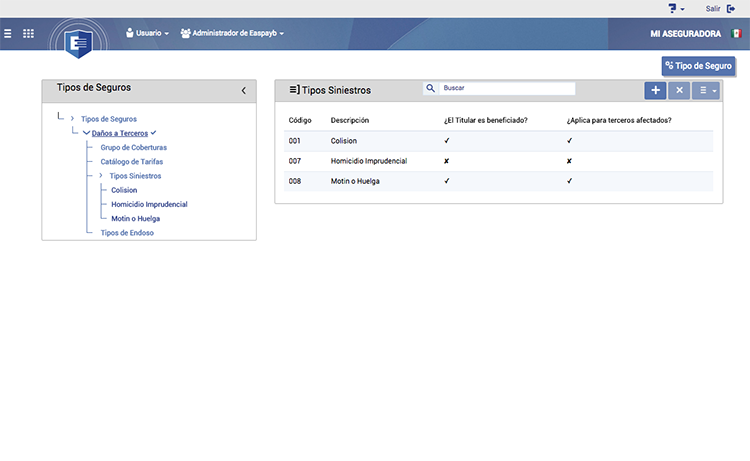Click the Tipo de Seguro button

point(698,66)
